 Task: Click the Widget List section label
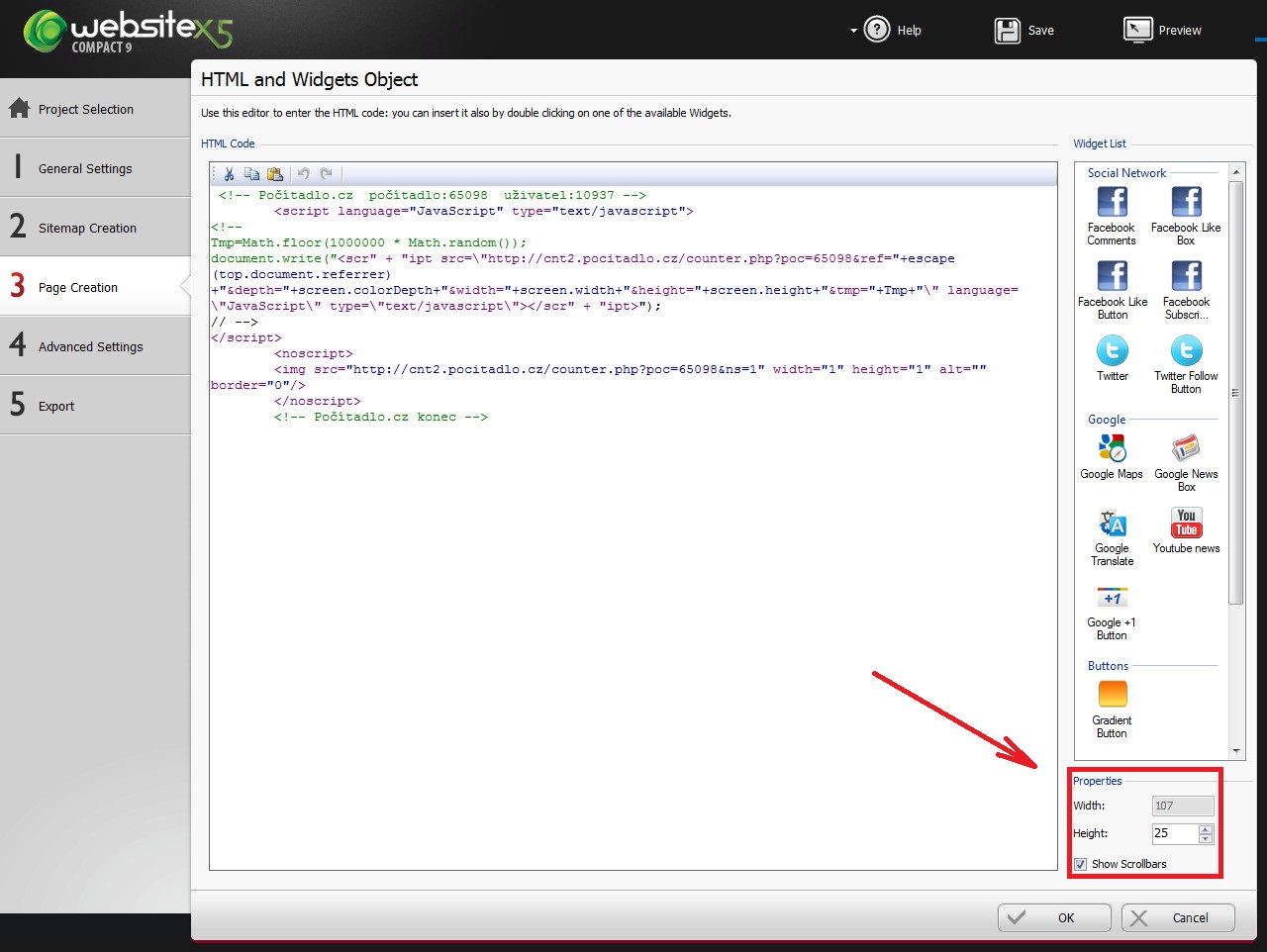coord(1100,143)
